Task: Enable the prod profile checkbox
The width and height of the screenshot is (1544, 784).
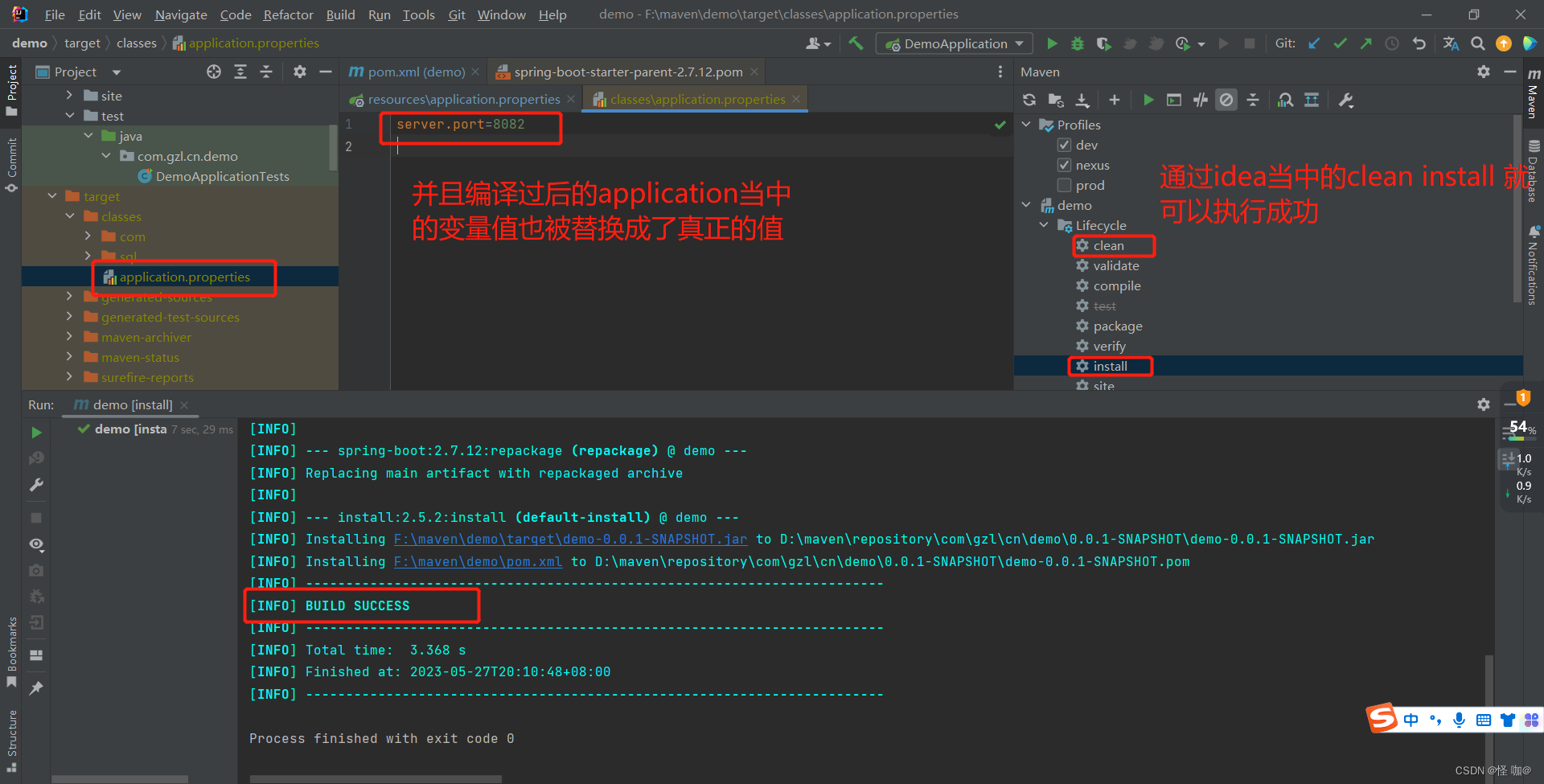Action: [1064, 185]
